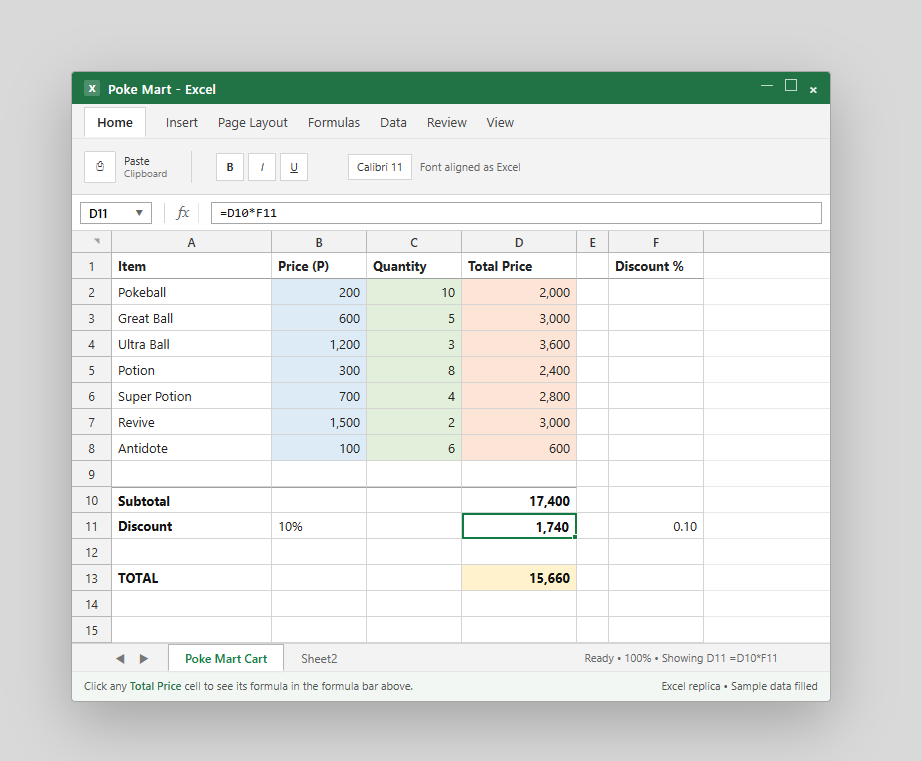Click the Ultra Ball price 1,200

319,344
